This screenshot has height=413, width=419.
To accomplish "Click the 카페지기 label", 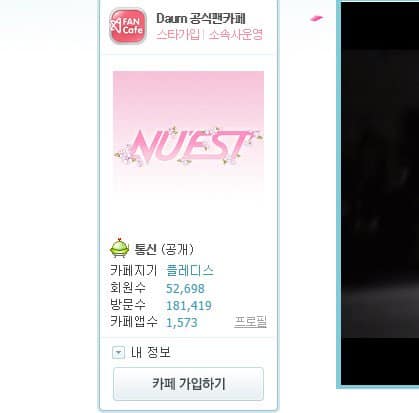I will [x=133, y=270].
